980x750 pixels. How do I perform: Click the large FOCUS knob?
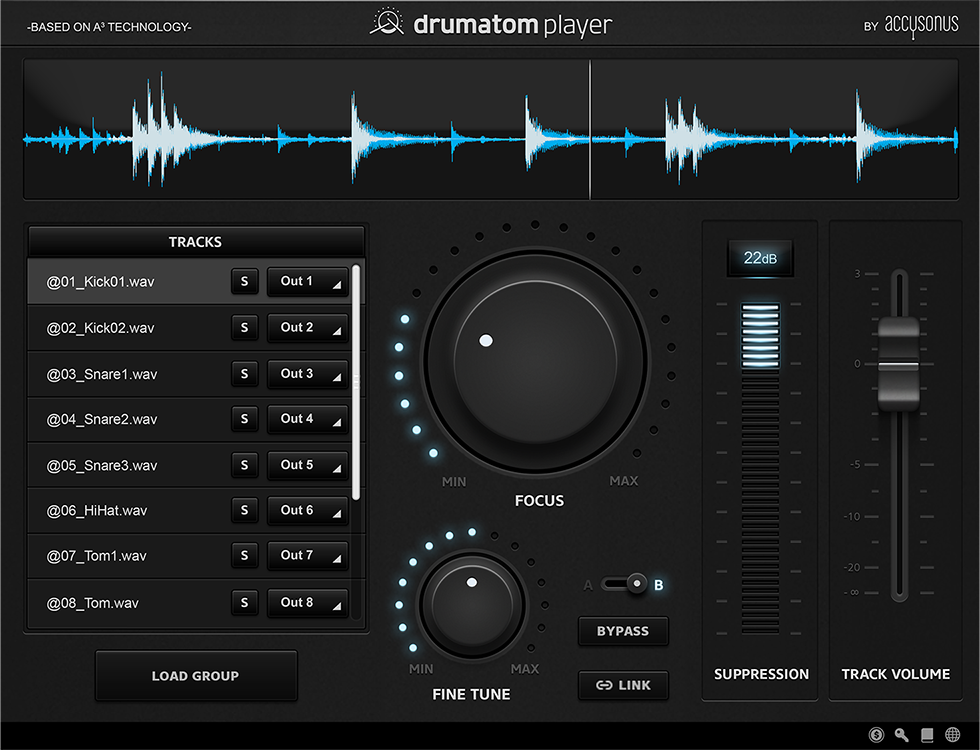pos(536,361)
